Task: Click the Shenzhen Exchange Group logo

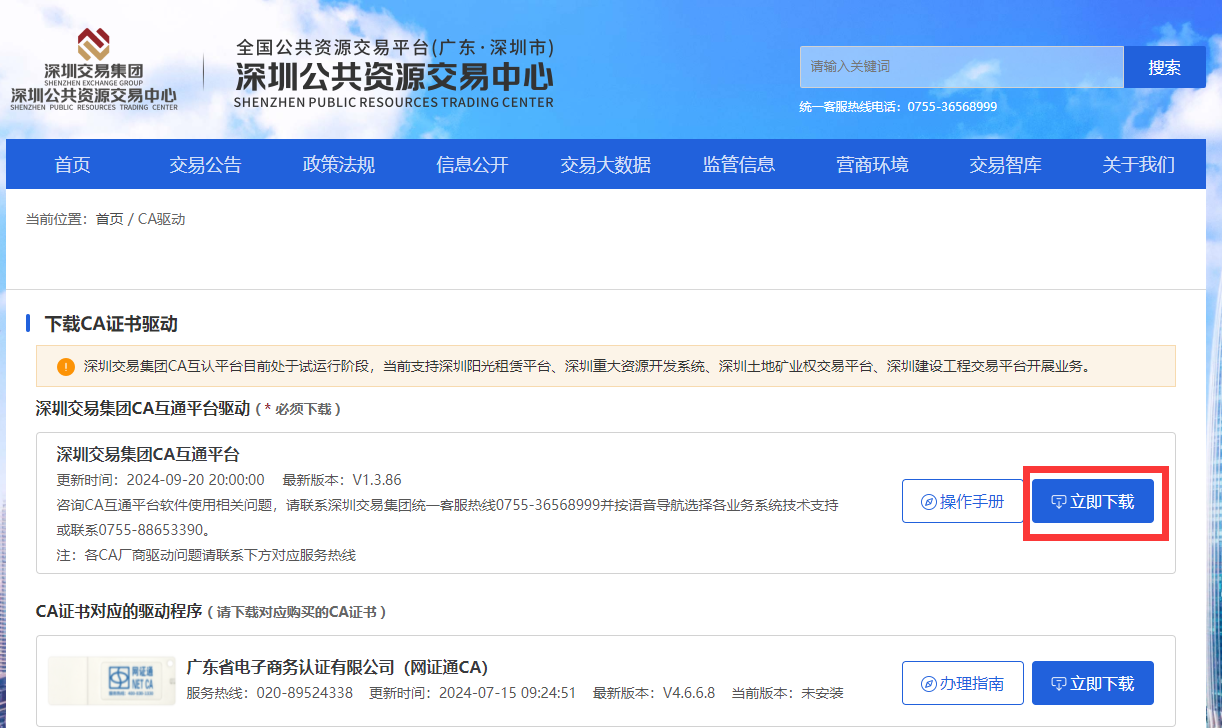Action: [x=94, y=69]
